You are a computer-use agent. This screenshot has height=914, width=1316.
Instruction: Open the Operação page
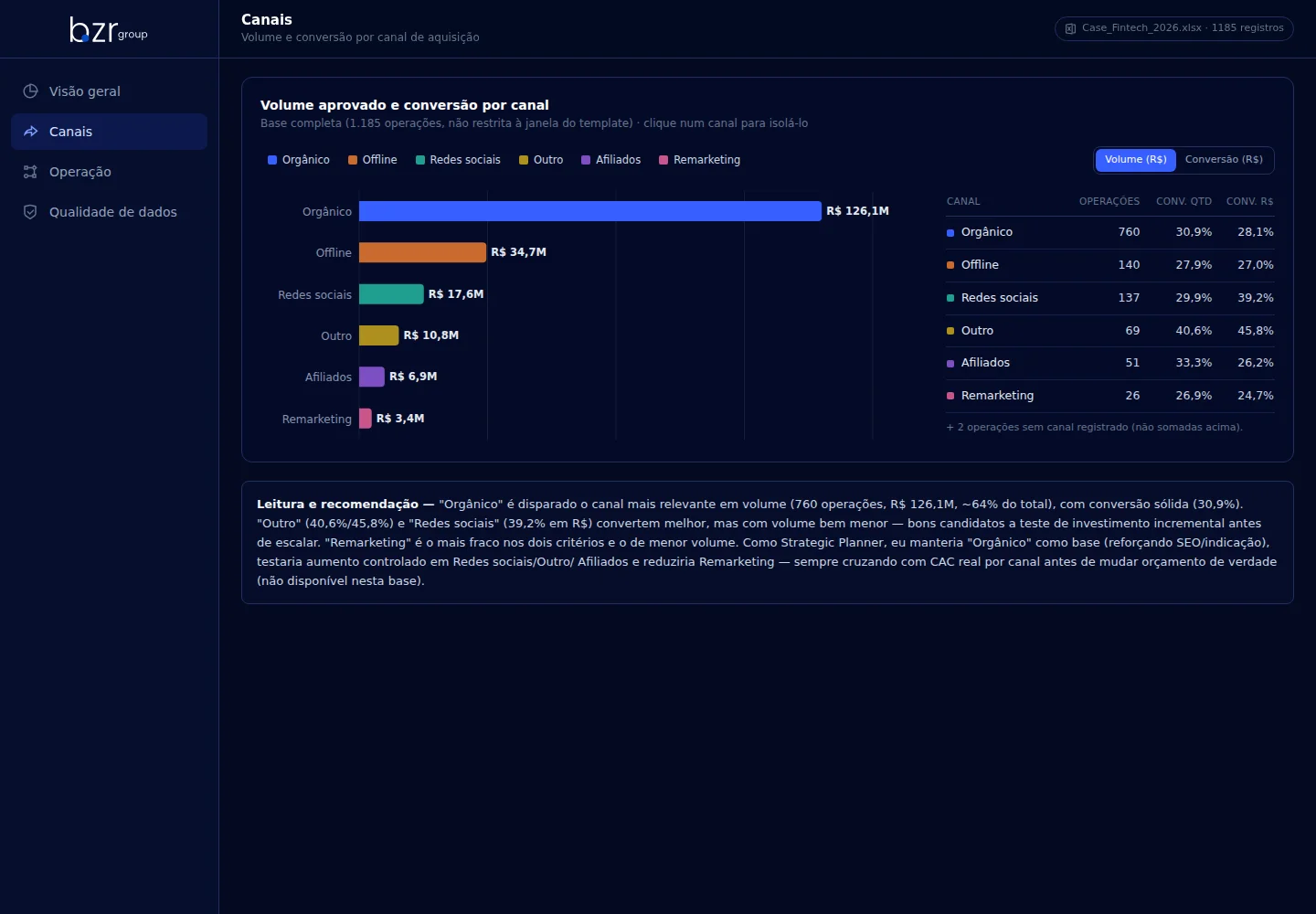109,172
